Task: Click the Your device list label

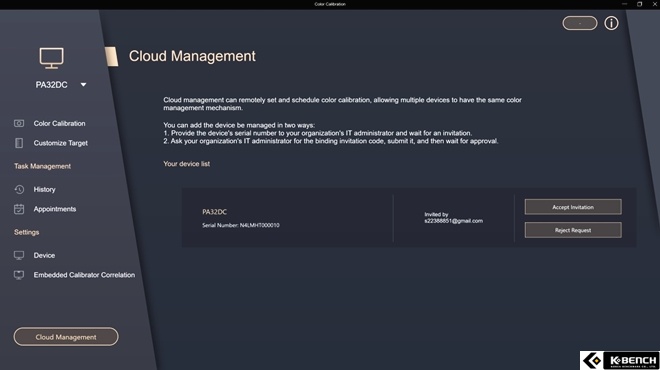Action: click(186, 164)
